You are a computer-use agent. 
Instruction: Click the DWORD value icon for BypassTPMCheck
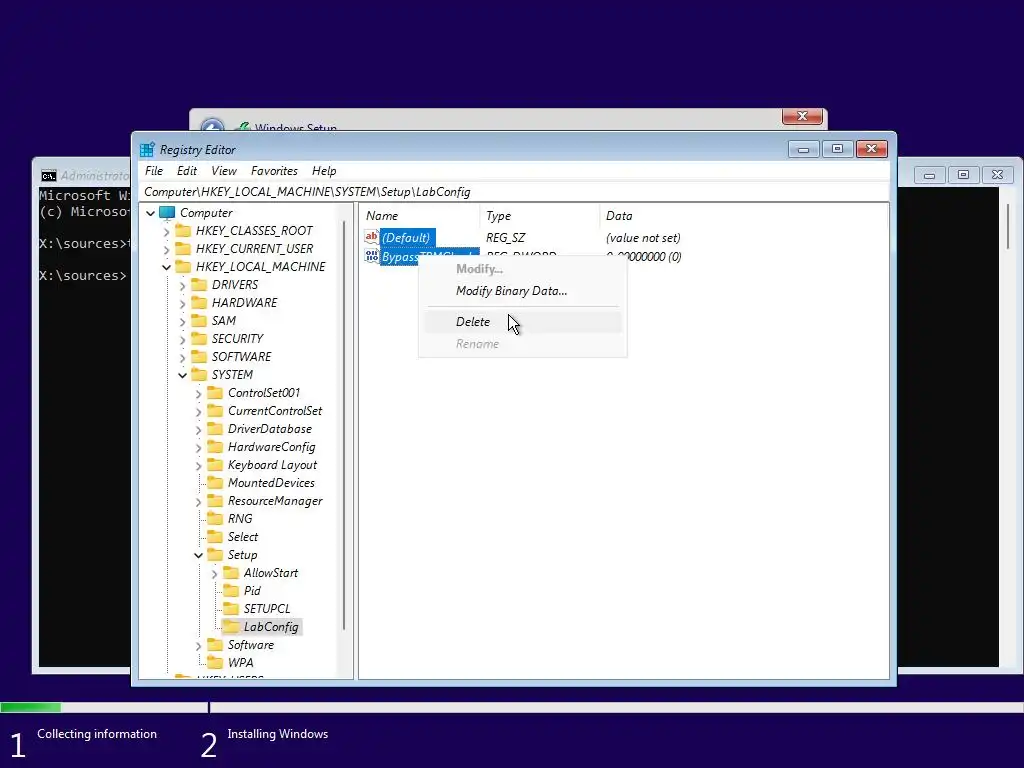tap(372, 256)
